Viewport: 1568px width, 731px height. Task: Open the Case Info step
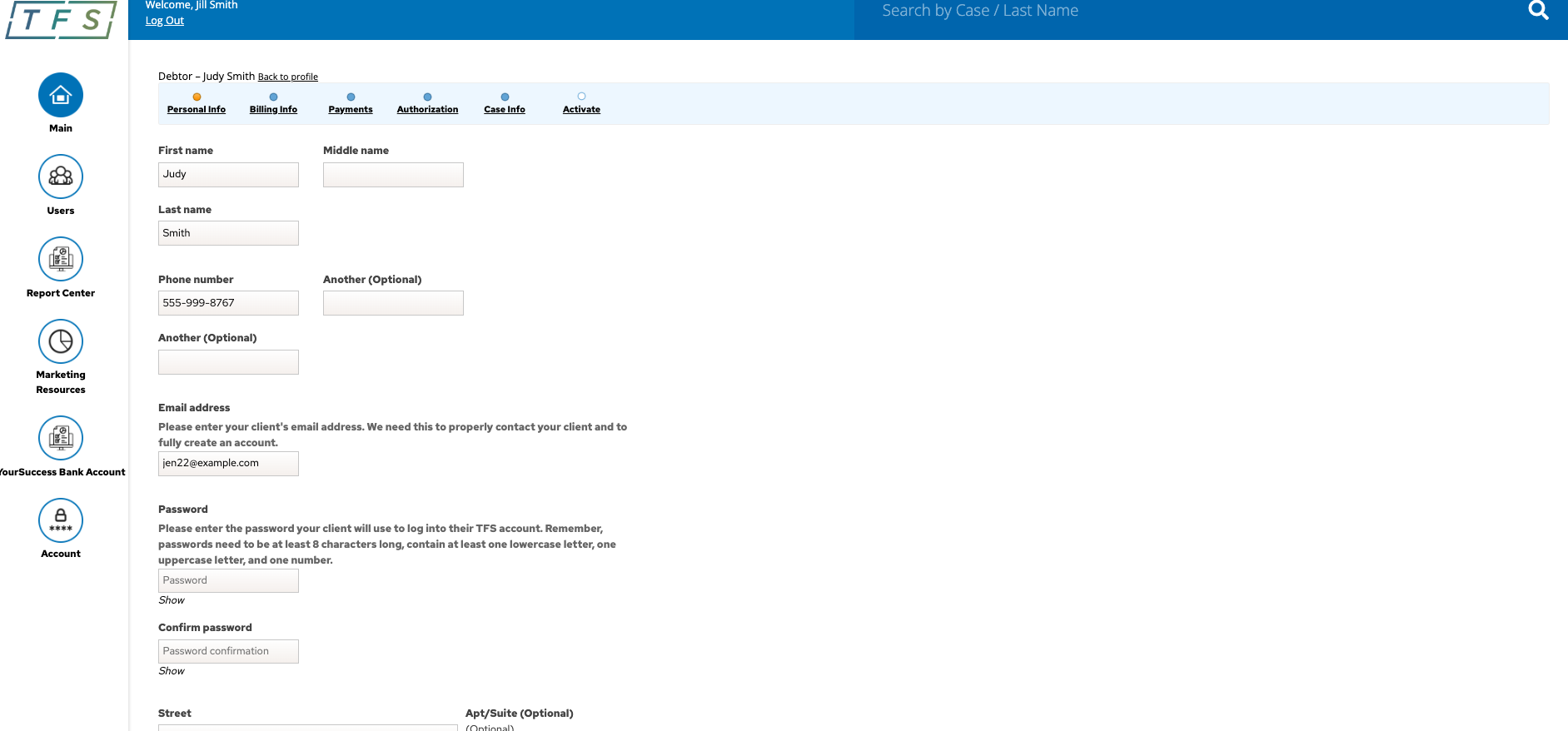[505, 109]
